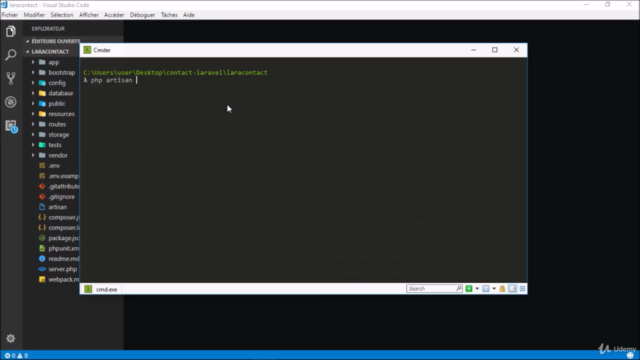Open the Tâches menu

pyautogui.click(x=169, y=15)
